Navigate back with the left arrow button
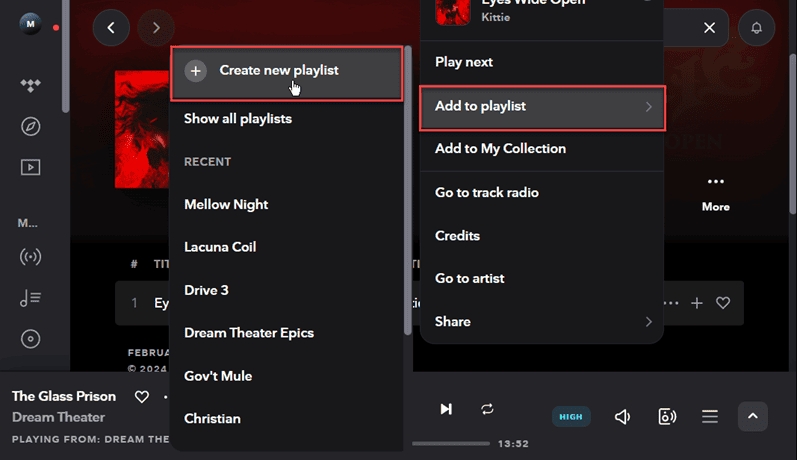The image size is (798, 460). [111, 28]
